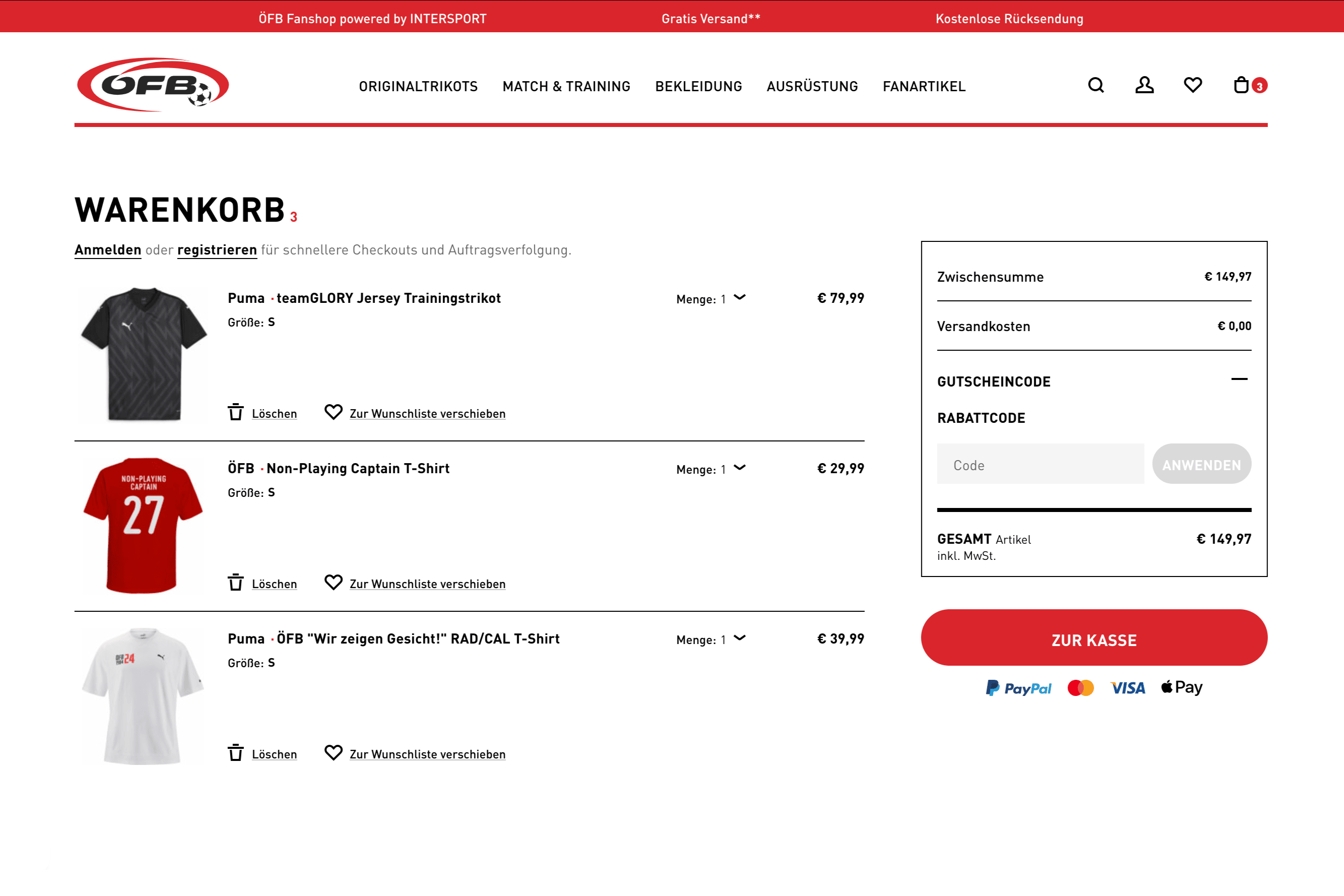Open teamGLORY Jersey Trainingstrikot product title
The image size is (1344, 896).
point(389,298)
